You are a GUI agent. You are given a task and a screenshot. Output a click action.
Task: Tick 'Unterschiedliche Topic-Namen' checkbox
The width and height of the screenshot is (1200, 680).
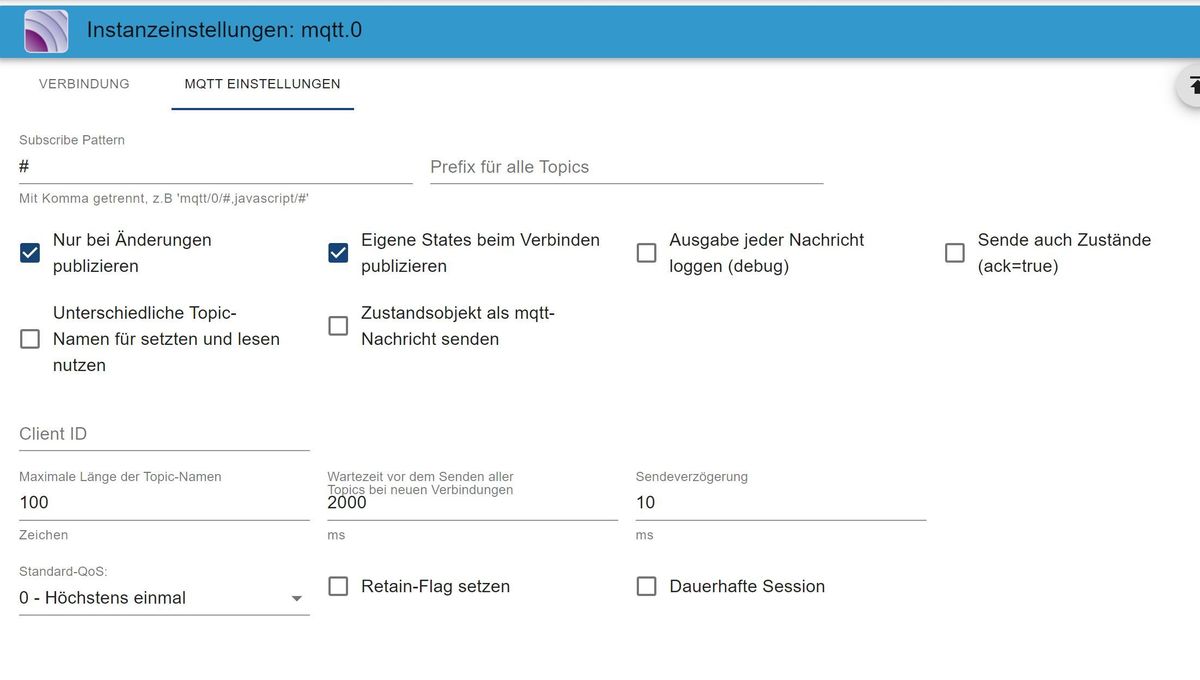pyautogui.click(x=30, y=339)
